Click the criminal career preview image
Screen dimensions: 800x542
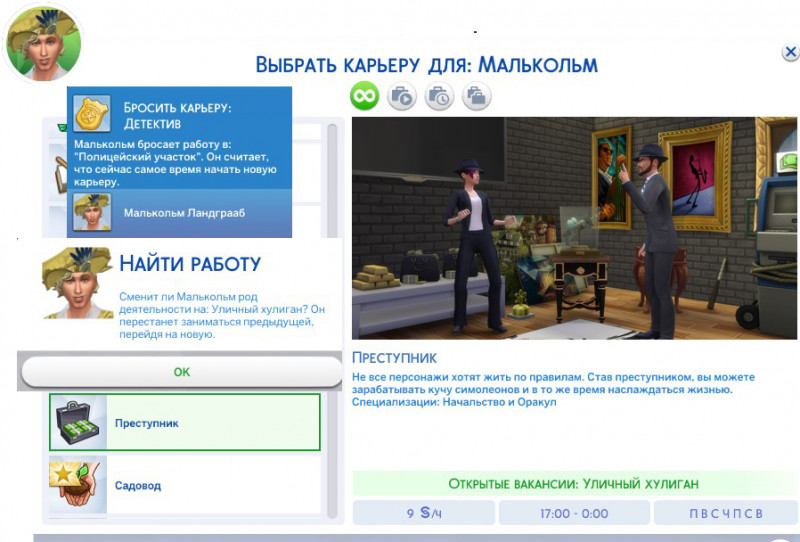tap(574, 228)
